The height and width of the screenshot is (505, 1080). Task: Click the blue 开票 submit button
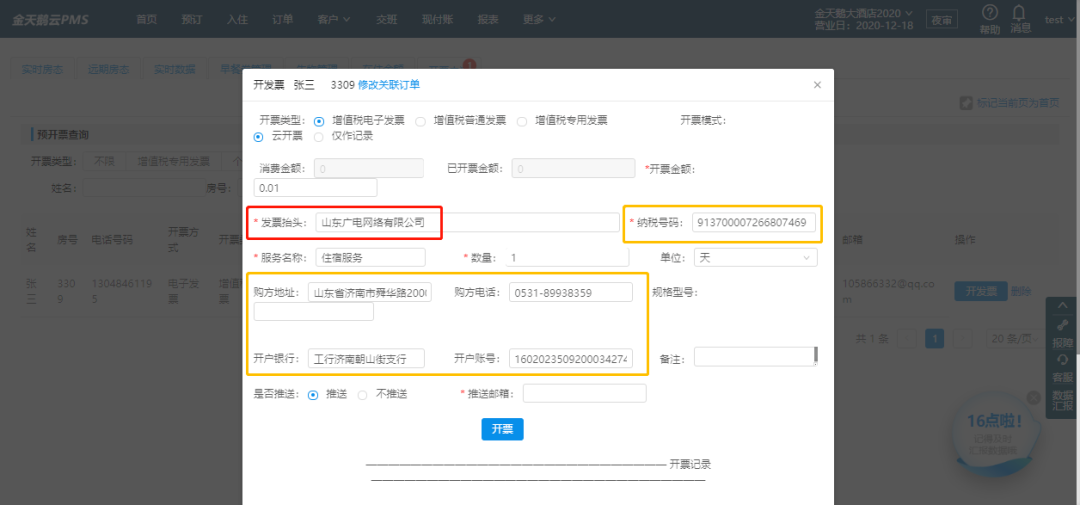click(x=502, y=429)
